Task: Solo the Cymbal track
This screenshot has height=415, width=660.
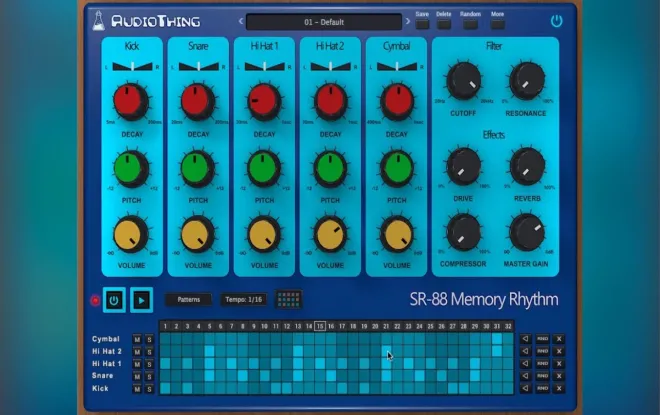Action: 149,339
